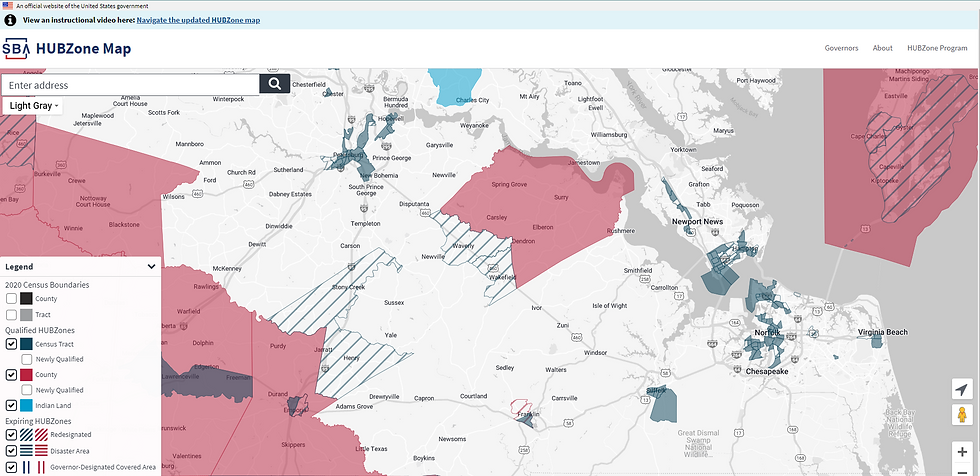Click the search magnifier button

(274, 84)
